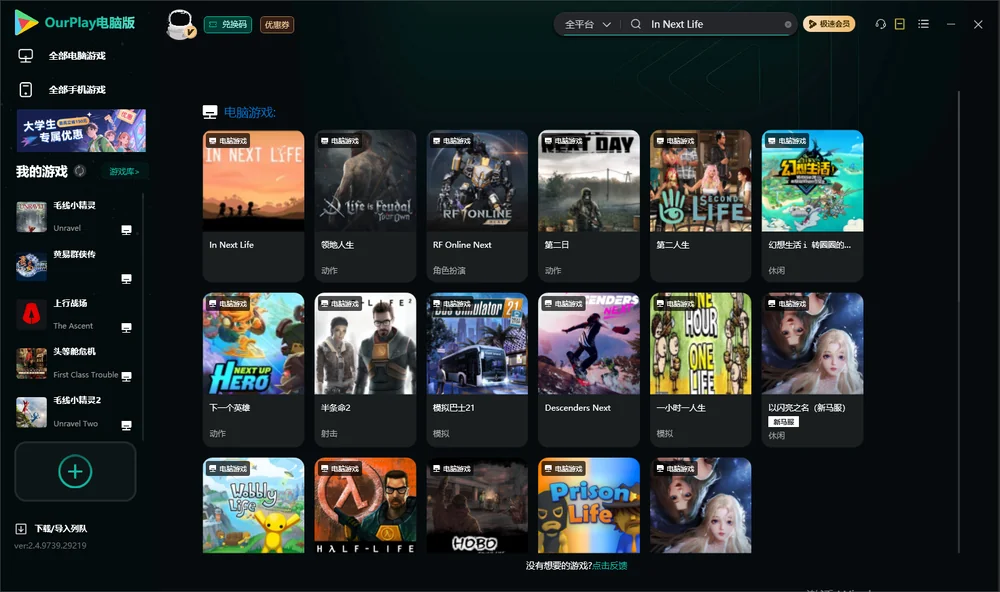Click the yellow bookmark icon in title bar
The height and width of the screenshot is (592, 1000).
(x=900, y=24)
